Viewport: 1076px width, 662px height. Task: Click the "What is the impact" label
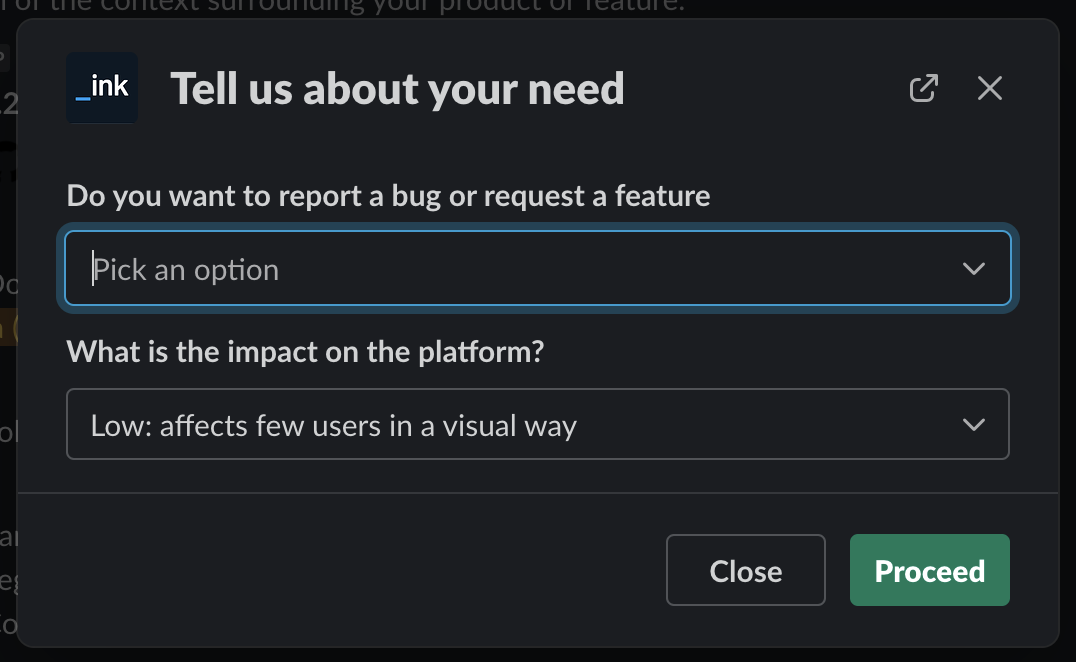[x=305, y=352]
